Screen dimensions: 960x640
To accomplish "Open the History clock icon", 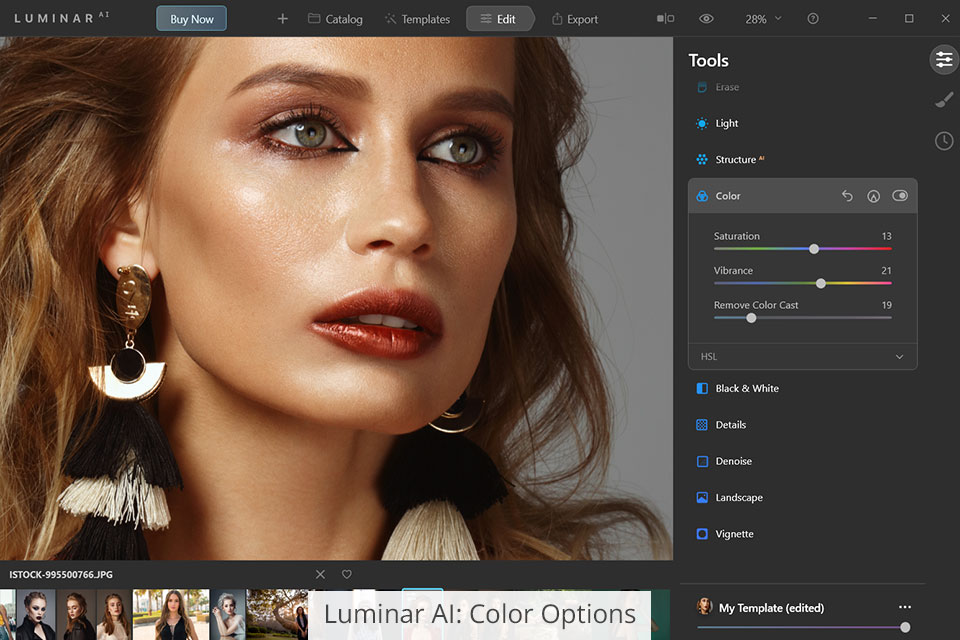I will [x=944, y=141].
